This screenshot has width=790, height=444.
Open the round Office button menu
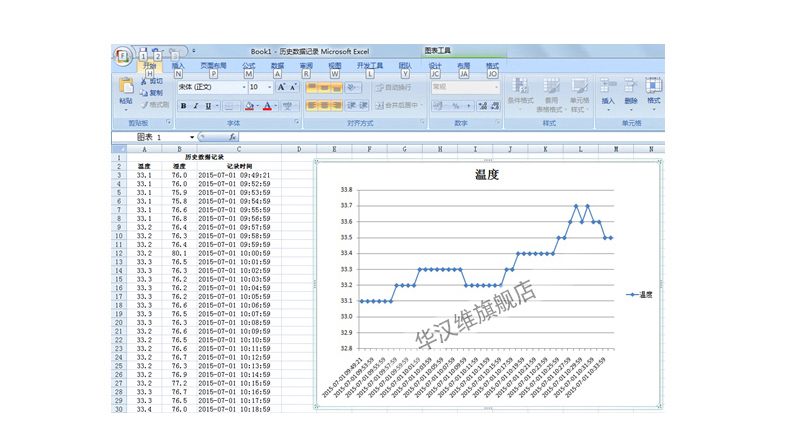click(122, 56)
